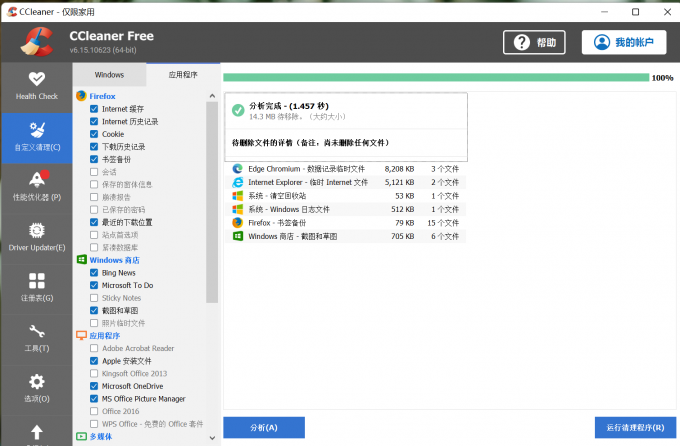The height and width of the screenshot is (446, 680).
Task: Select 系统 - 清空回收站 result row
Action: [346, 196]
